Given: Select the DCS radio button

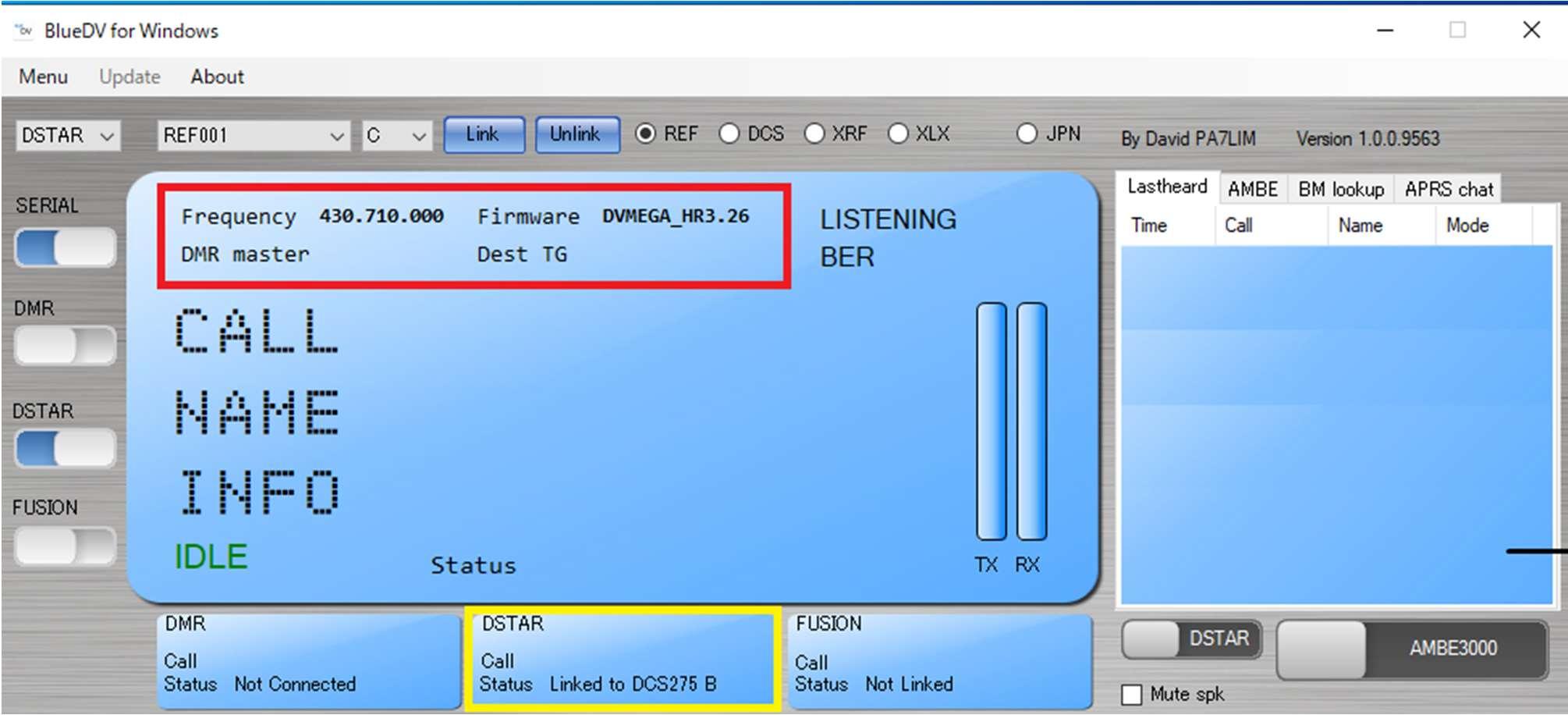Looking at the screenshot, I should coord(729,134).
